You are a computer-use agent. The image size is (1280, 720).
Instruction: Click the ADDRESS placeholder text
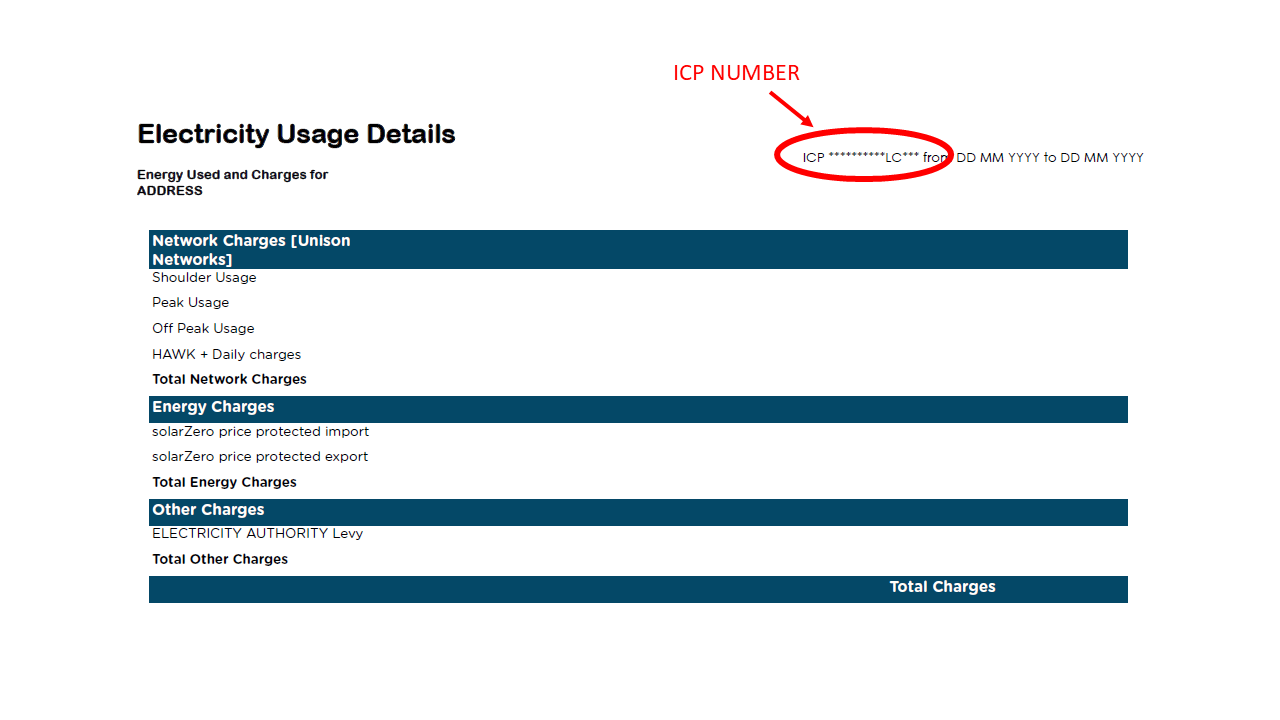coord(170,191)
